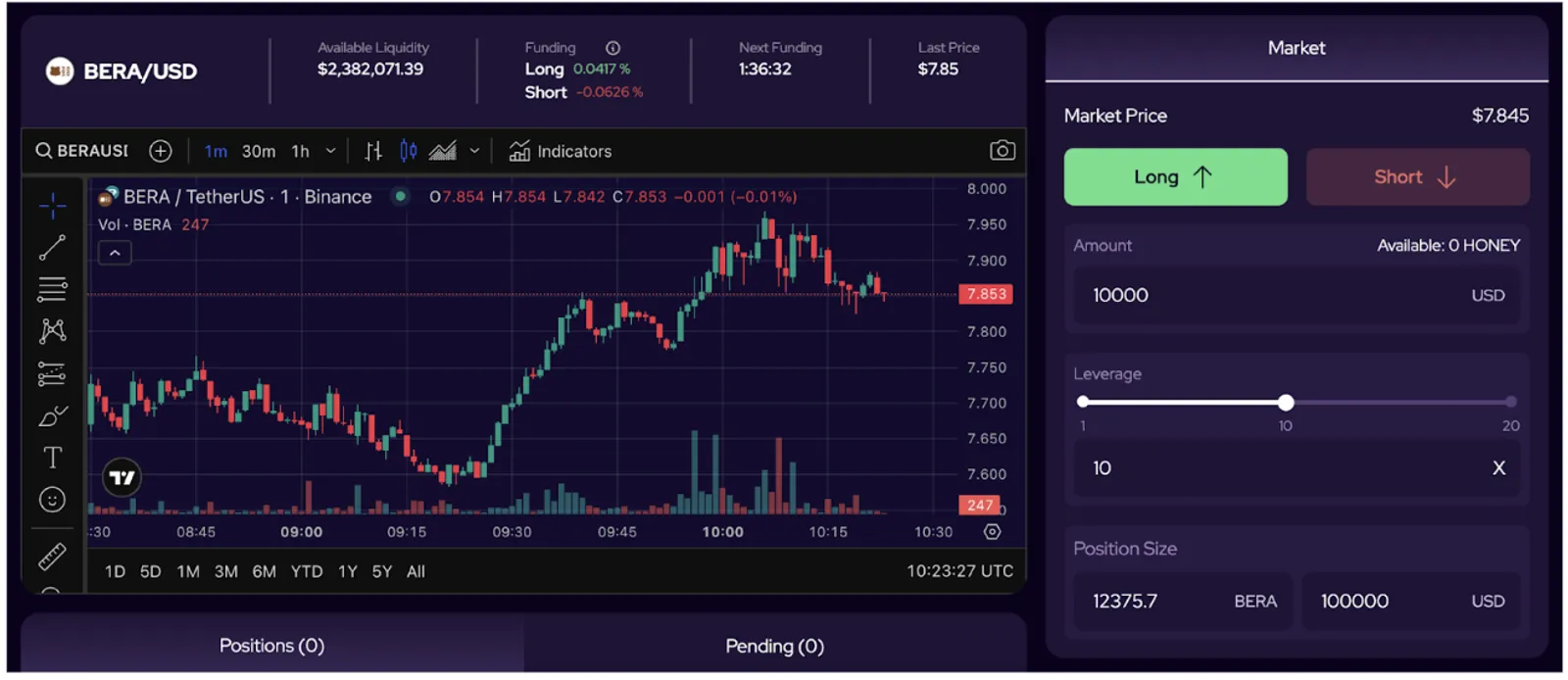
Task: Click the Amount input field showing 10000
Action: (1297, 295)
